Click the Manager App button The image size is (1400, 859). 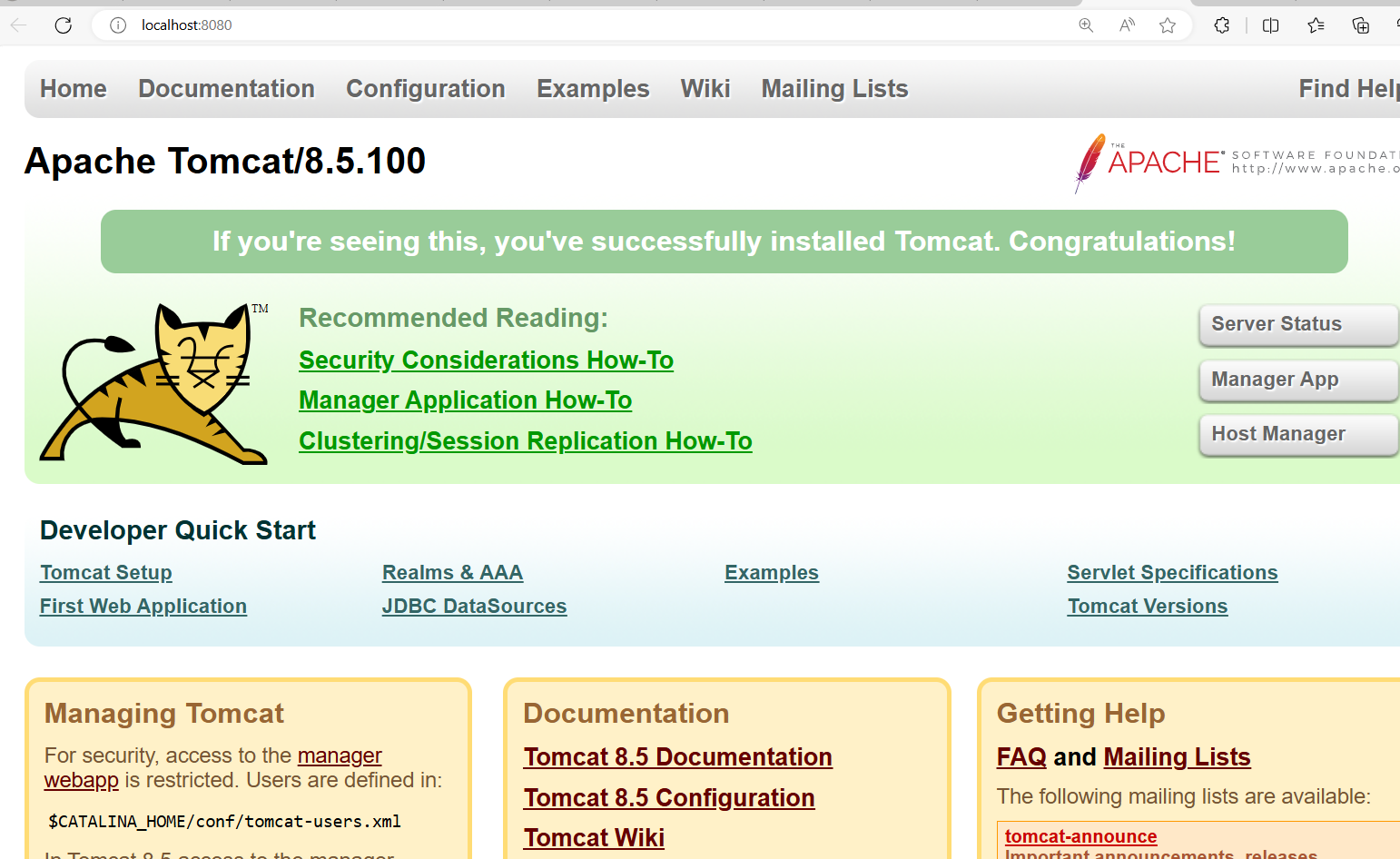click(1298, 380)
